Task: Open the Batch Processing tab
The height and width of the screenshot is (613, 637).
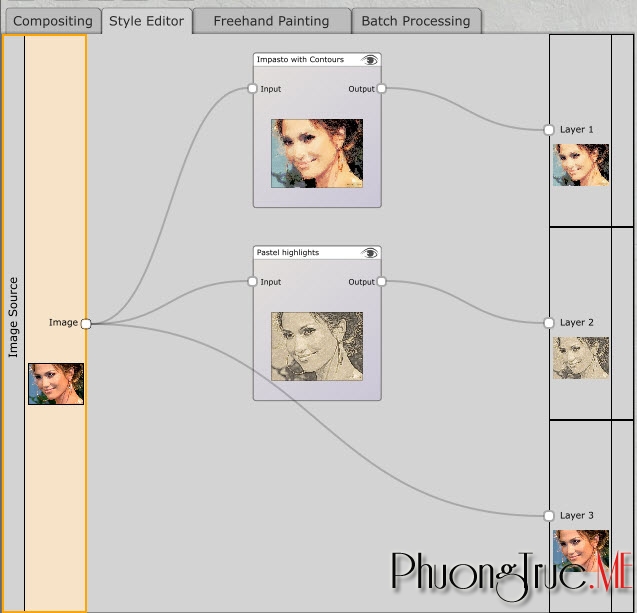Action: pyautogui.click(x=416, y=21)
